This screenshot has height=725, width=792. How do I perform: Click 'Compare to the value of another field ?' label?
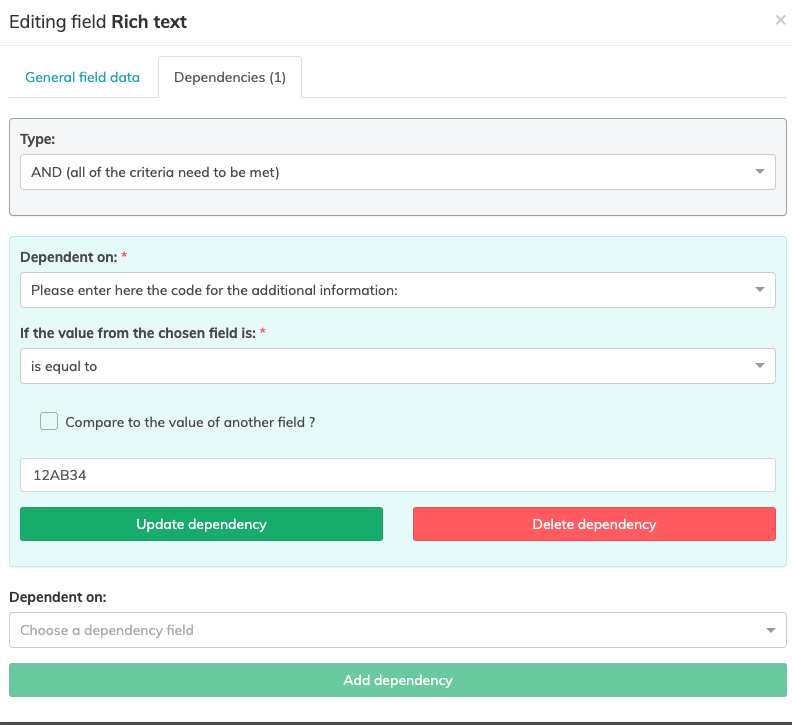[x=190, y=422]
